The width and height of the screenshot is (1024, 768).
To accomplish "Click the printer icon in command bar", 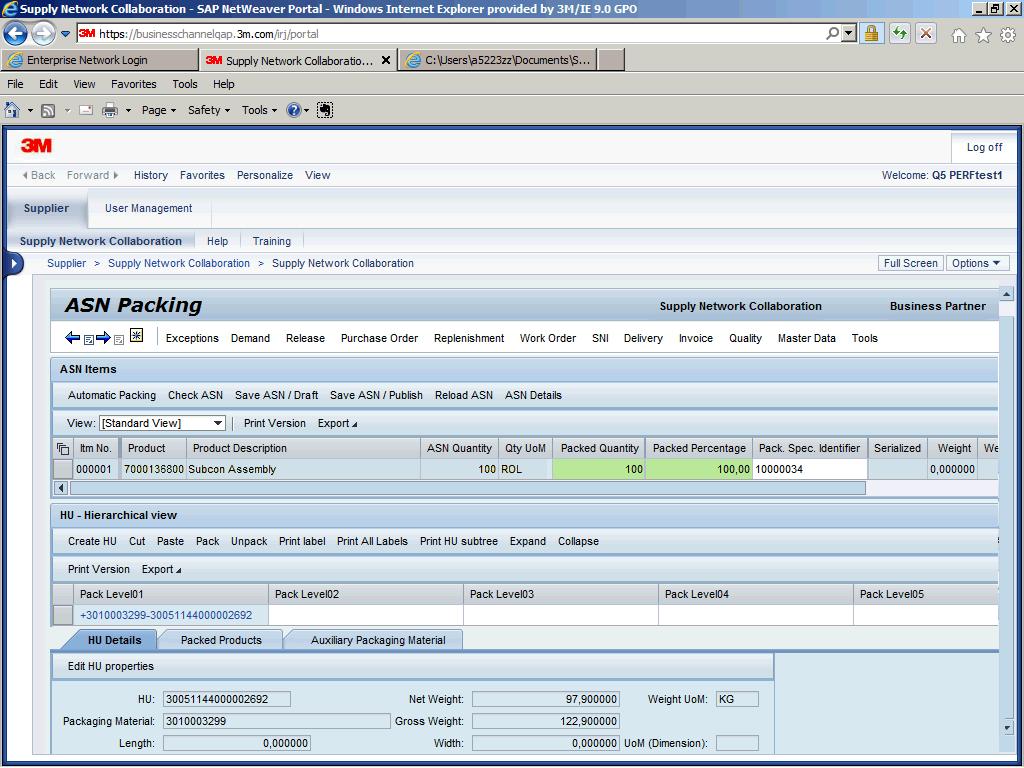I will (110, 110).
